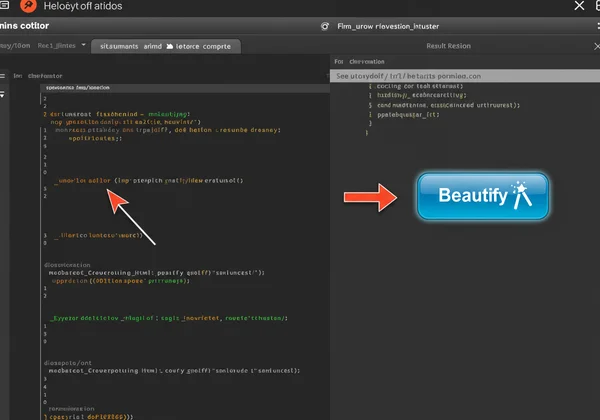Click the 'Foi' label in the result panel

pos(339,62)
